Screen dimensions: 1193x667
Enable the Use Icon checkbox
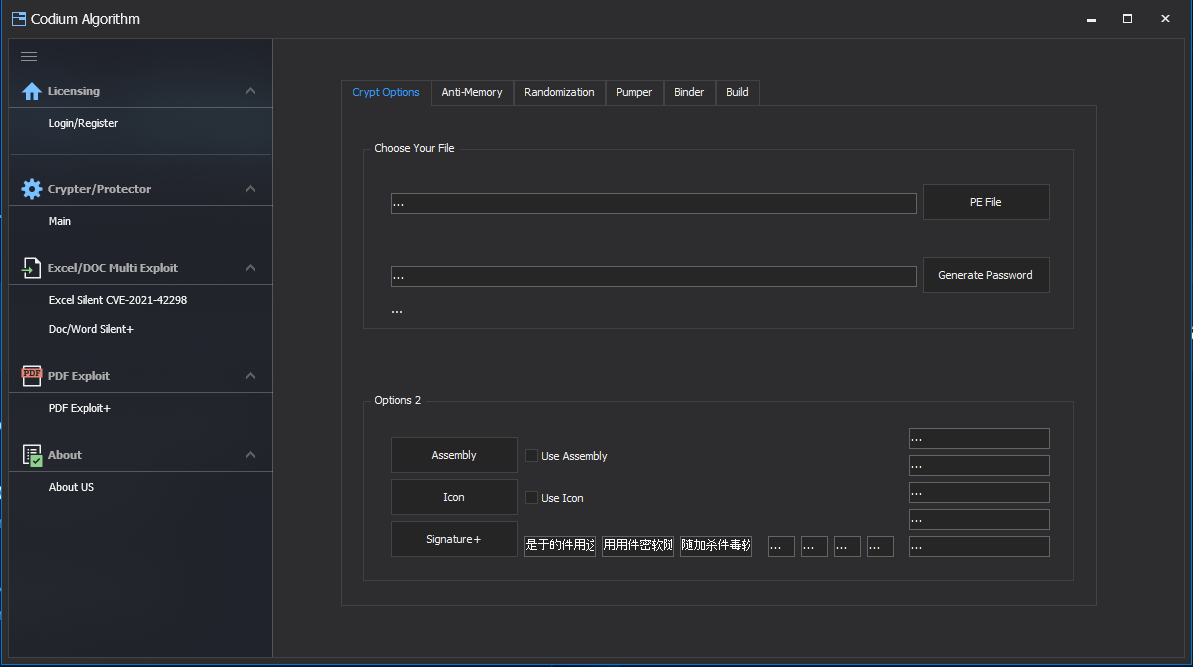[x=531, y=497]
